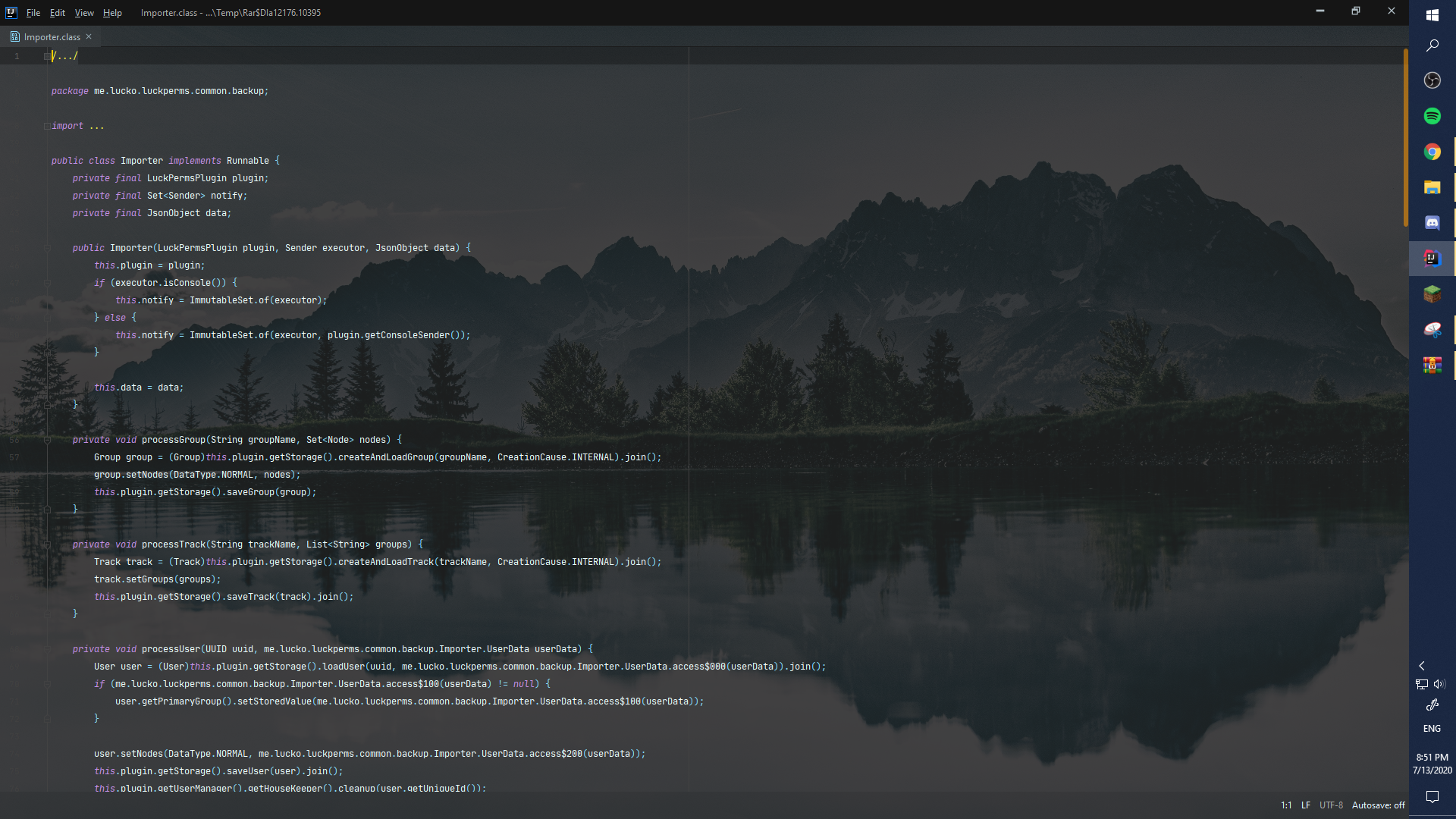Collapse the processGroup method using gutter fold marker
Viewport: 1456px width, 819px height.
[x=47, y=440]
